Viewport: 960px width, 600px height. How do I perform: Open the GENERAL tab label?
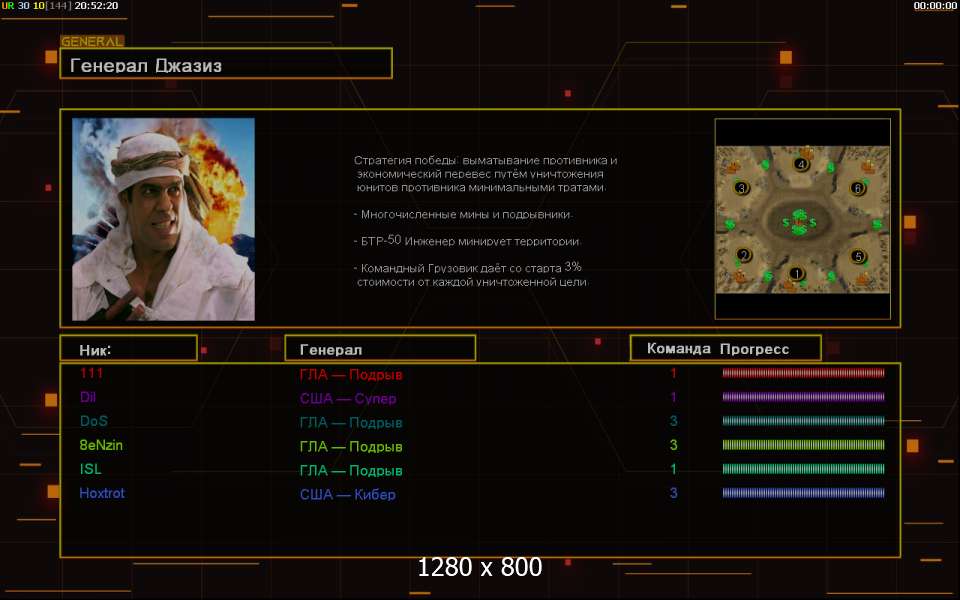point(92,42)
